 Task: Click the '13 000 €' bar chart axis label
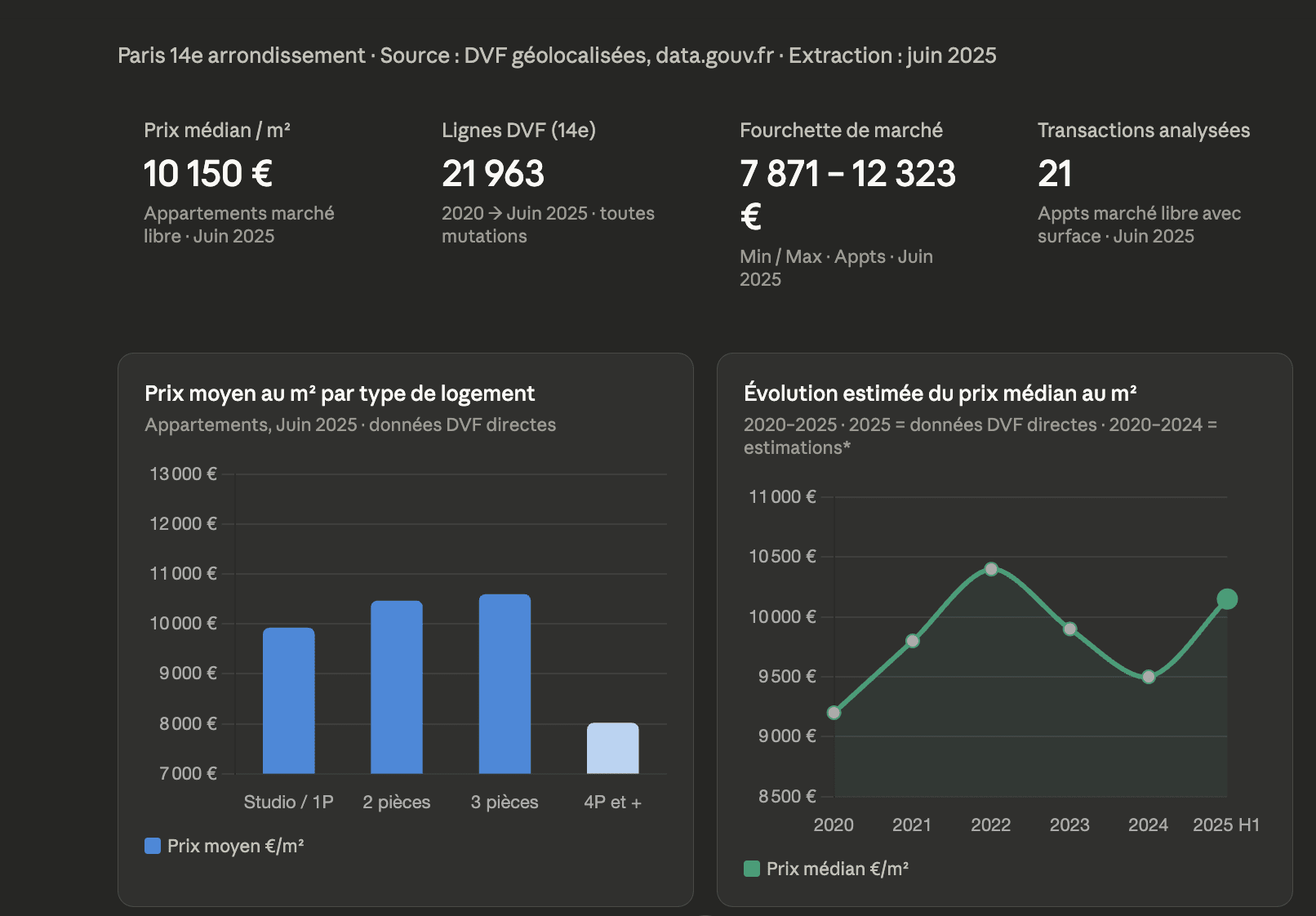[184, 474]
